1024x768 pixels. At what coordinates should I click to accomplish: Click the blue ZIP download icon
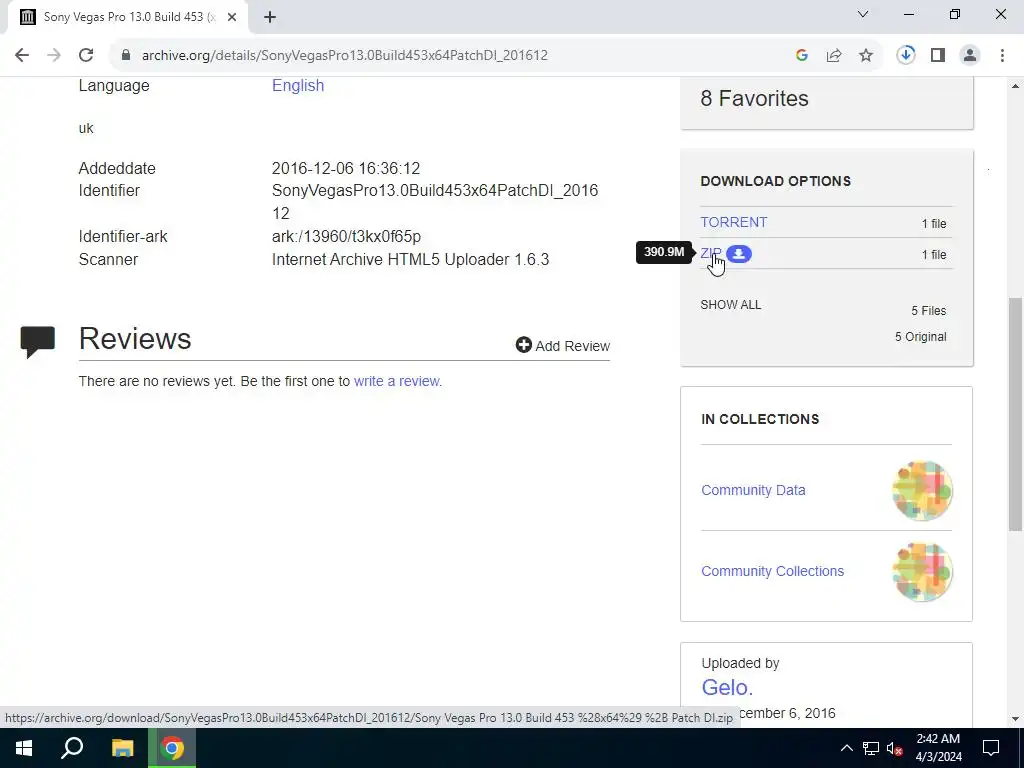(739, 253)
